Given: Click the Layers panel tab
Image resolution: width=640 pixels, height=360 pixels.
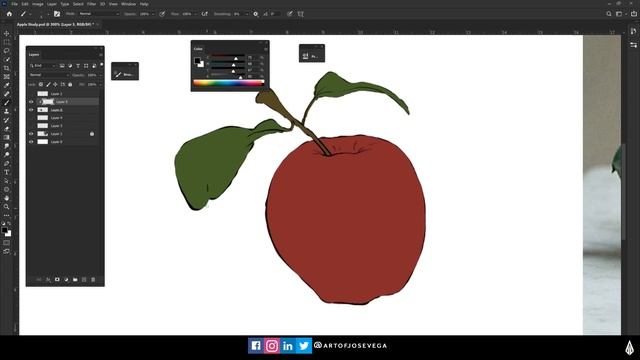Looking at the screenshot, I should click(x=34, y=55).
